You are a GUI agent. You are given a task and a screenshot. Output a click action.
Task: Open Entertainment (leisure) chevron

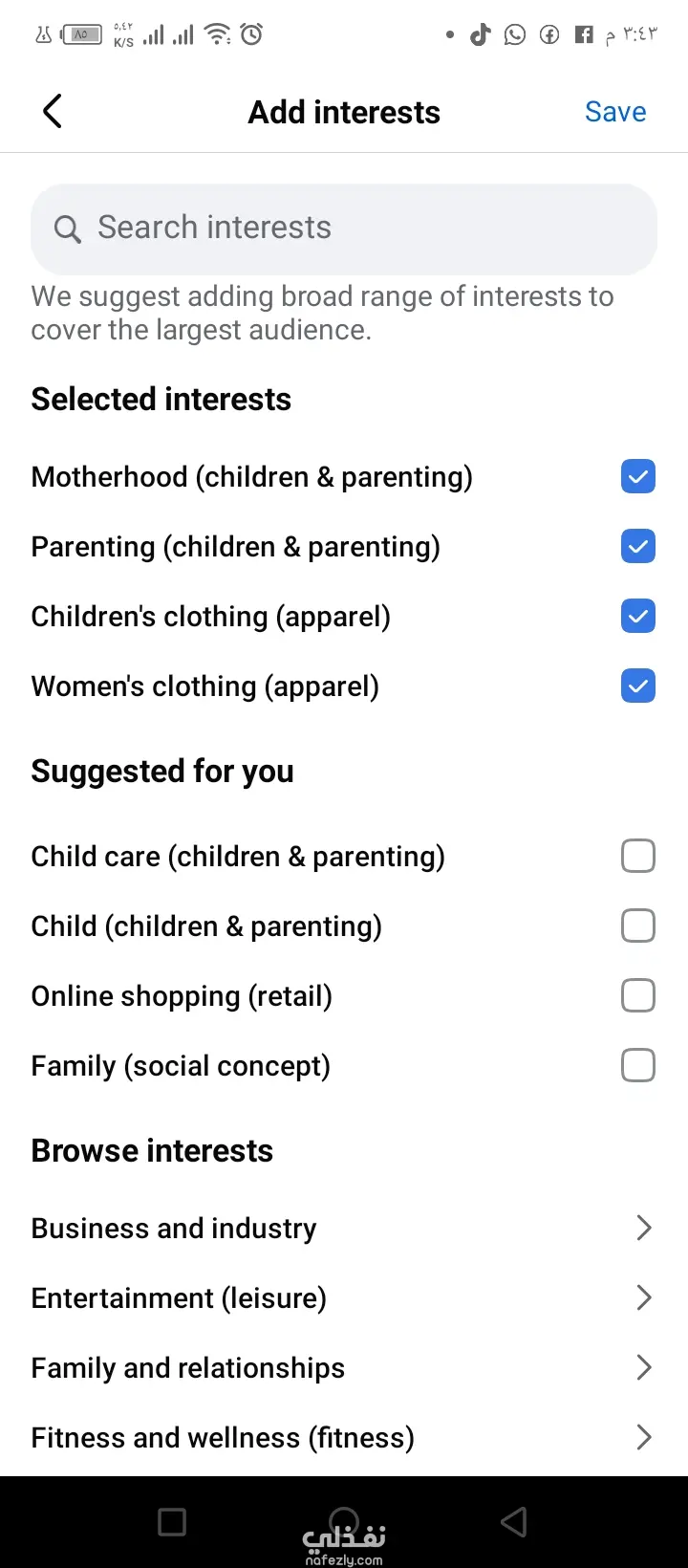coord(643,1297)
